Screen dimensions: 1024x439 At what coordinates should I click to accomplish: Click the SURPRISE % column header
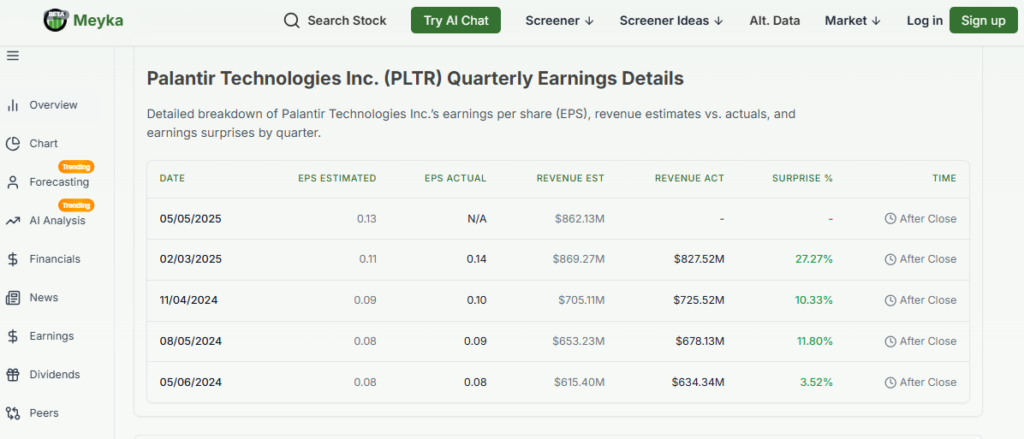[x=803, y=178]
